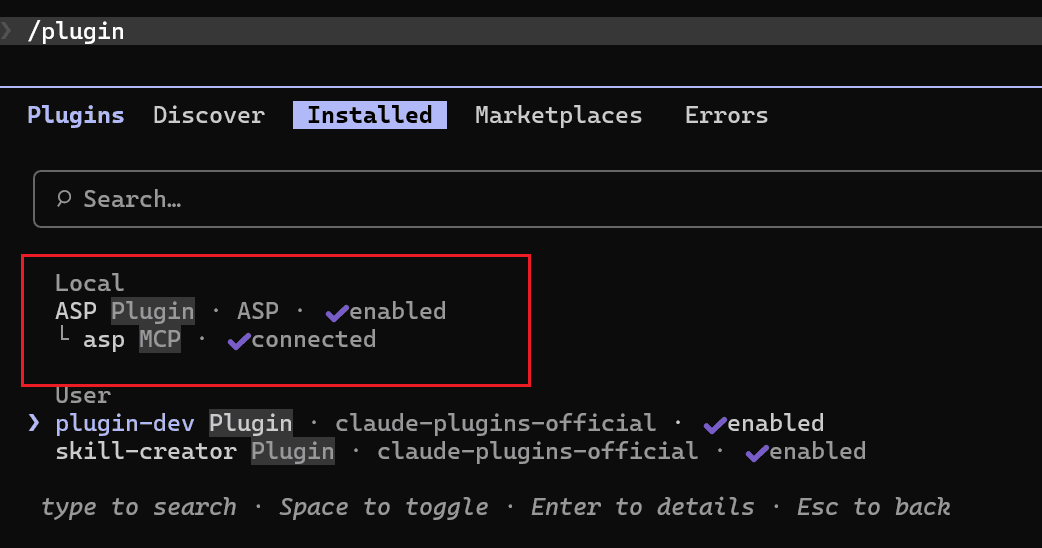Click the plugin-dev enabled checkmark icon
Image resolution: width=1042 pixels, height=548 pixels.
714,424
